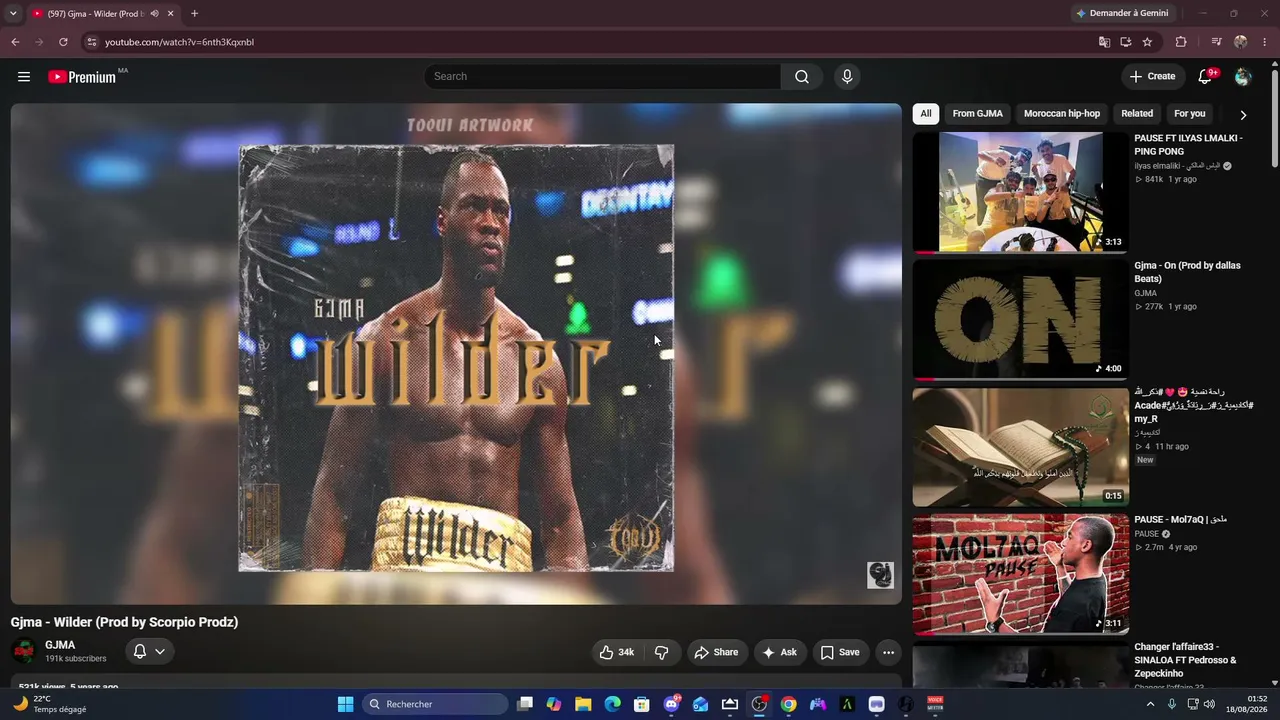
Task: Open the Quran book short thumbnail
Action: (1021, 447)
